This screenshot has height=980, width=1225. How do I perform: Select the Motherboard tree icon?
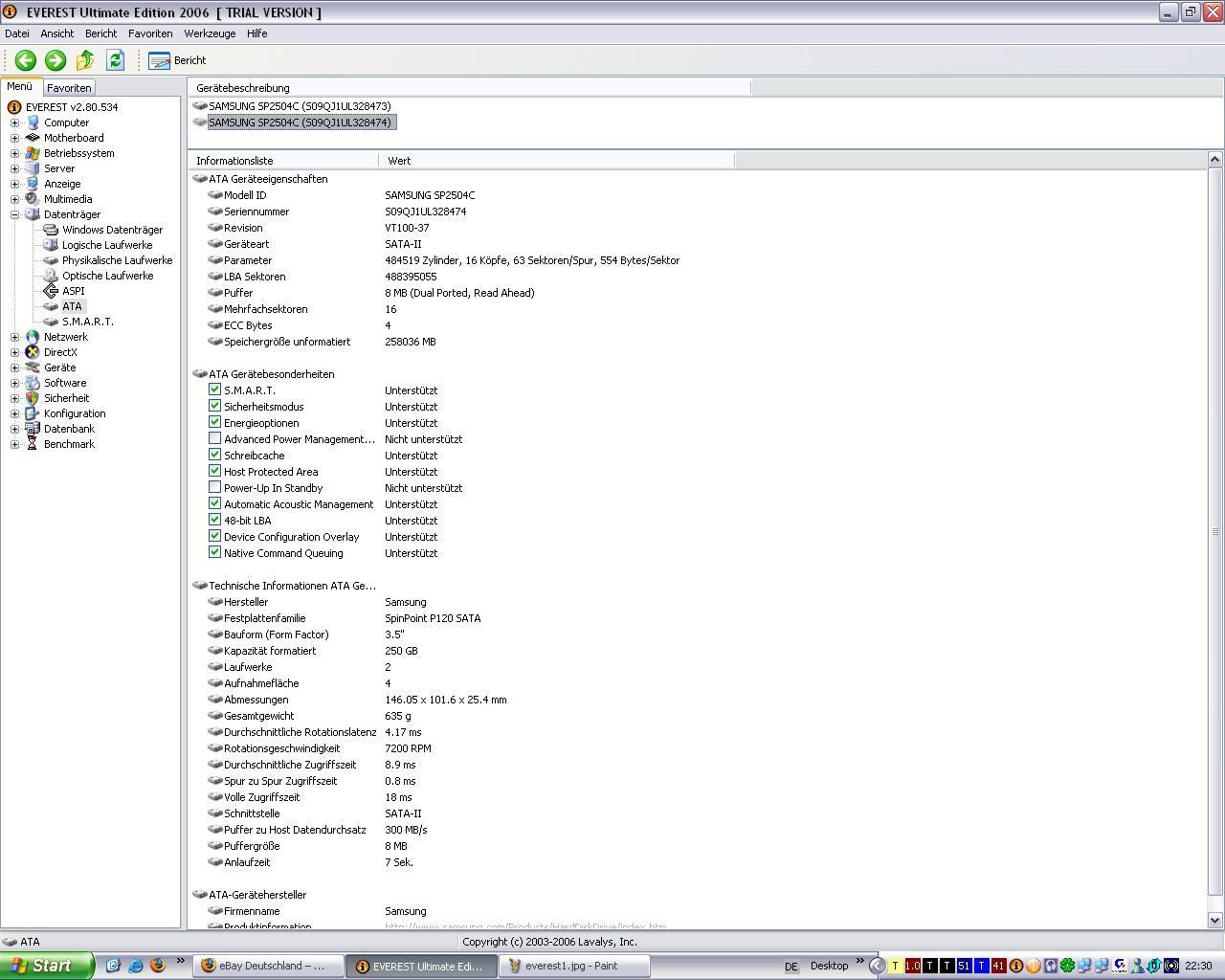point(33,138)
